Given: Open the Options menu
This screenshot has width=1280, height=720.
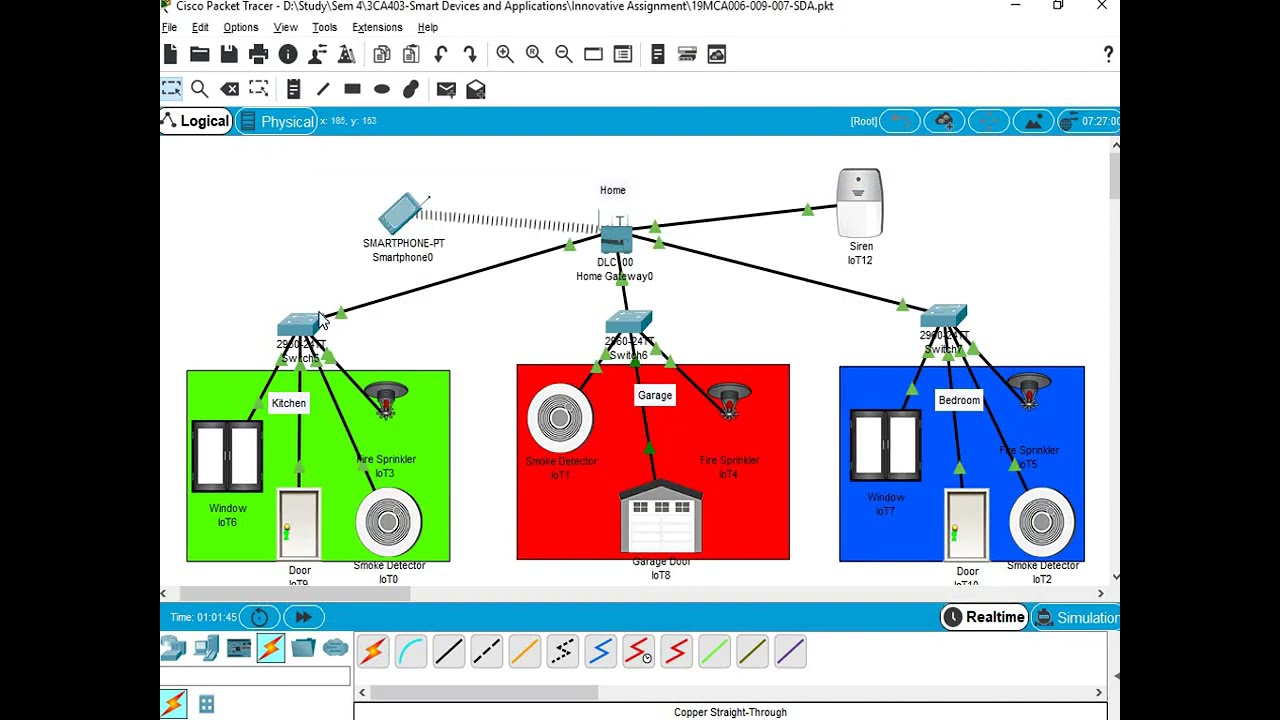Looking at the screenshot, I should 241,27.
